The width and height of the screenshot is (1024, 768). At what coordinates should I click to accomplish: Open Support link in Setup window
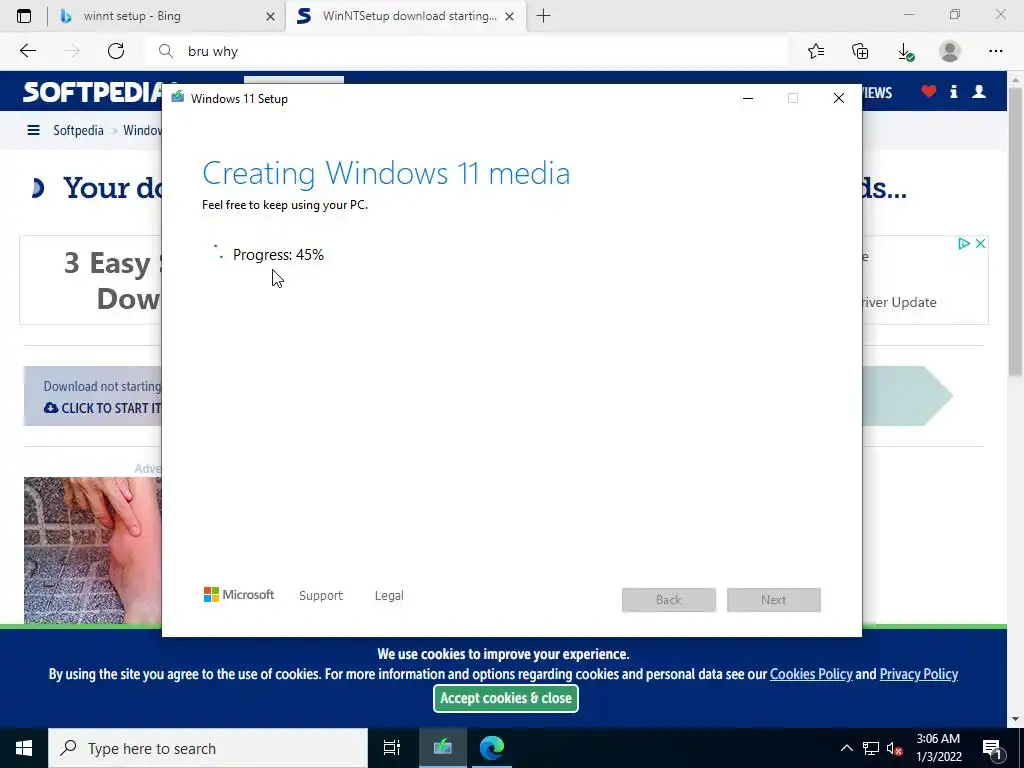[321, 596]
